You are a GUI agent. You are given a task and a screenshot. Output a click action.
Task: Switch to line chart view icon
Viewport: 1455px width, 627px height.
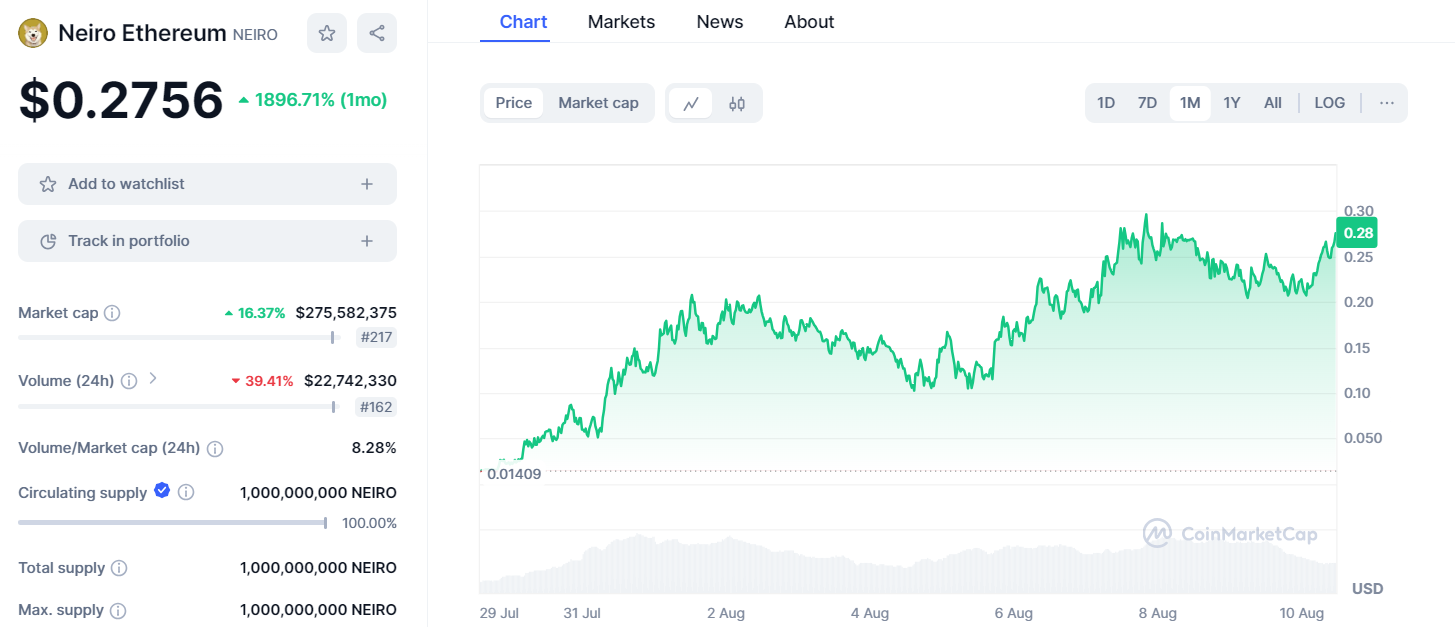(691, 103)
